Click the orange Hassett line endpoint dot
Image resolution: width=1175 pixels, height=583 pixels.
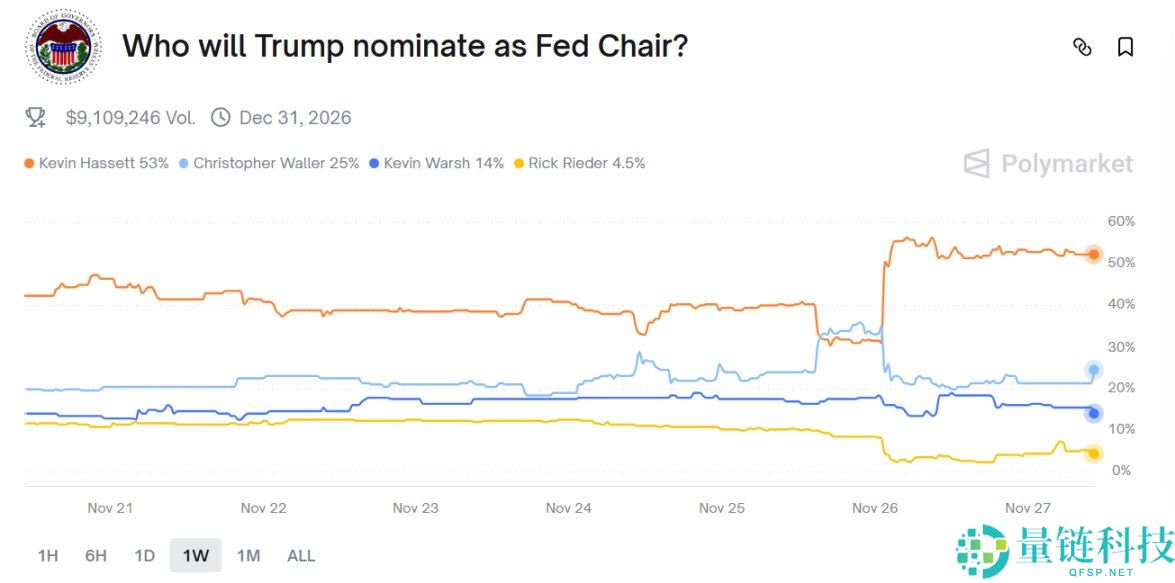pyautogui.click(x=1094, y=255)
